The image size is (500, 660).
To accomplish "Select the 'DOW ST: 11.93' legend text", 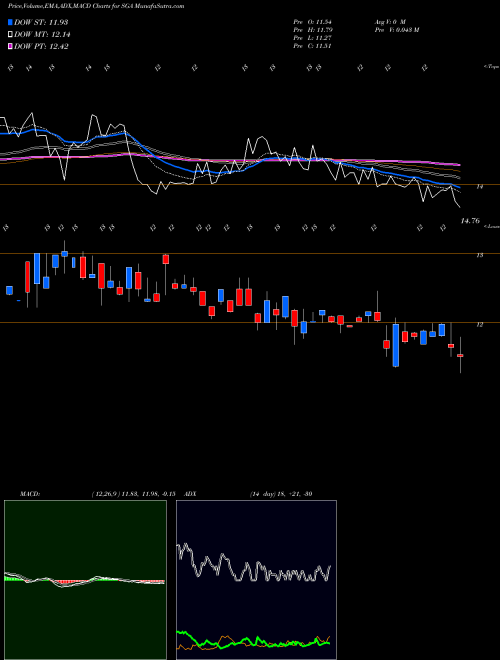I will 41,22.
